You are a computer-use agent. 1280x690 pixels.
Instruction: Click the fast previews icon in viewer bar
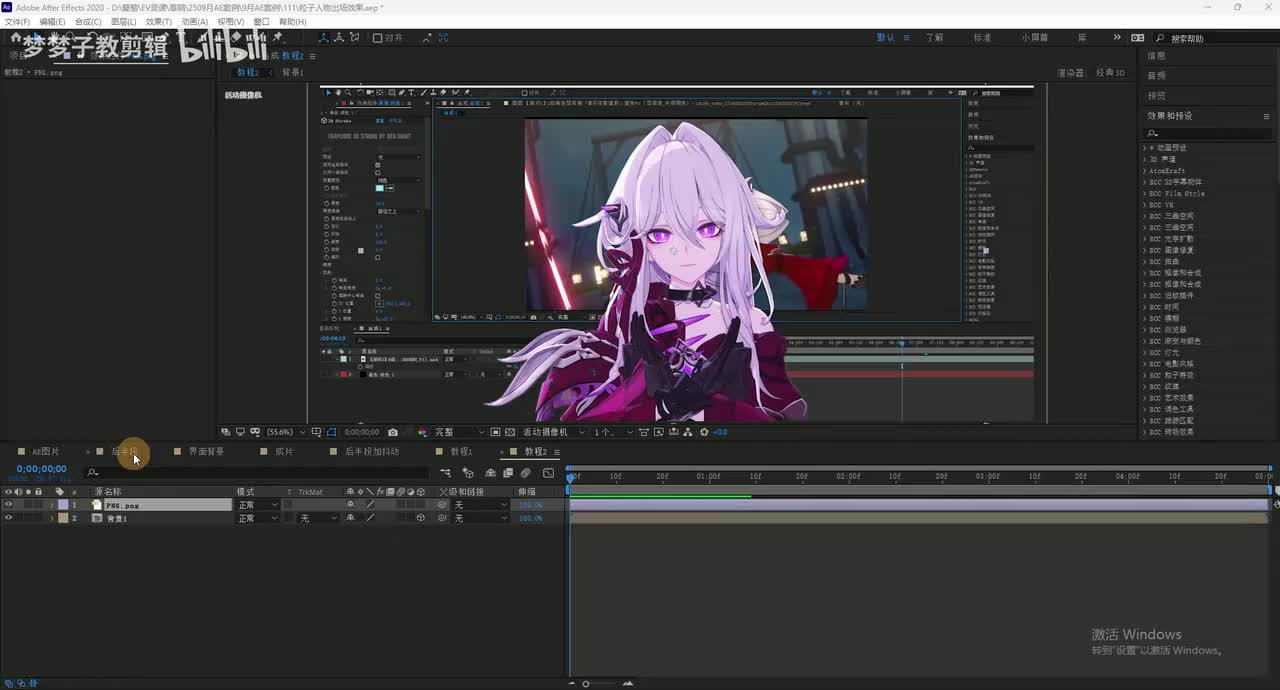coord(657,432)
